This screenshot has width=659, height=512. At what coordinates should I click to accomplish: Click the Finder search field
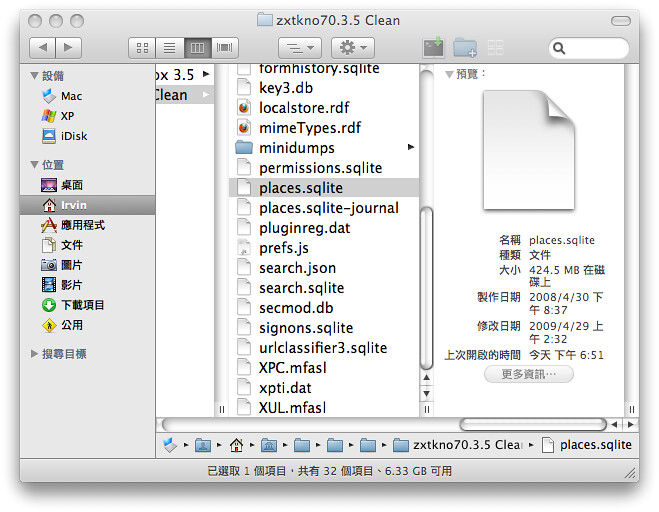[589, 48]
